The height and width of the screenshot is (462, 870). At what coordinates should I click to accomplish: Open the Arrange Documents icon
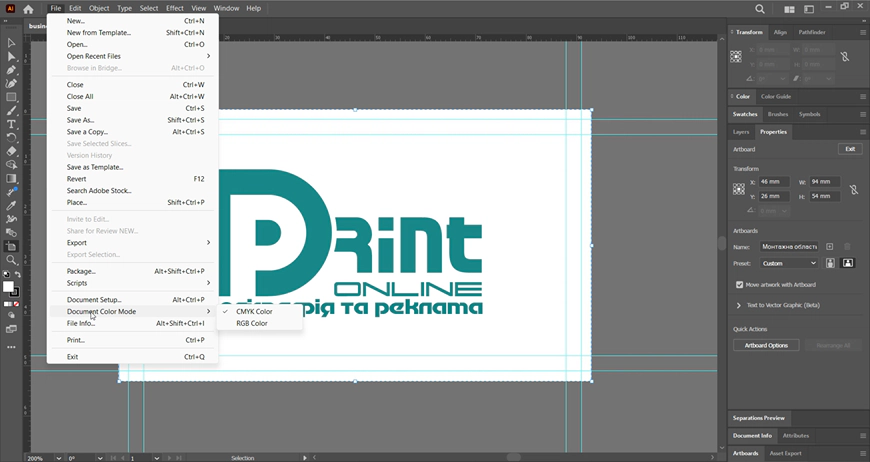tap(789, 9)
